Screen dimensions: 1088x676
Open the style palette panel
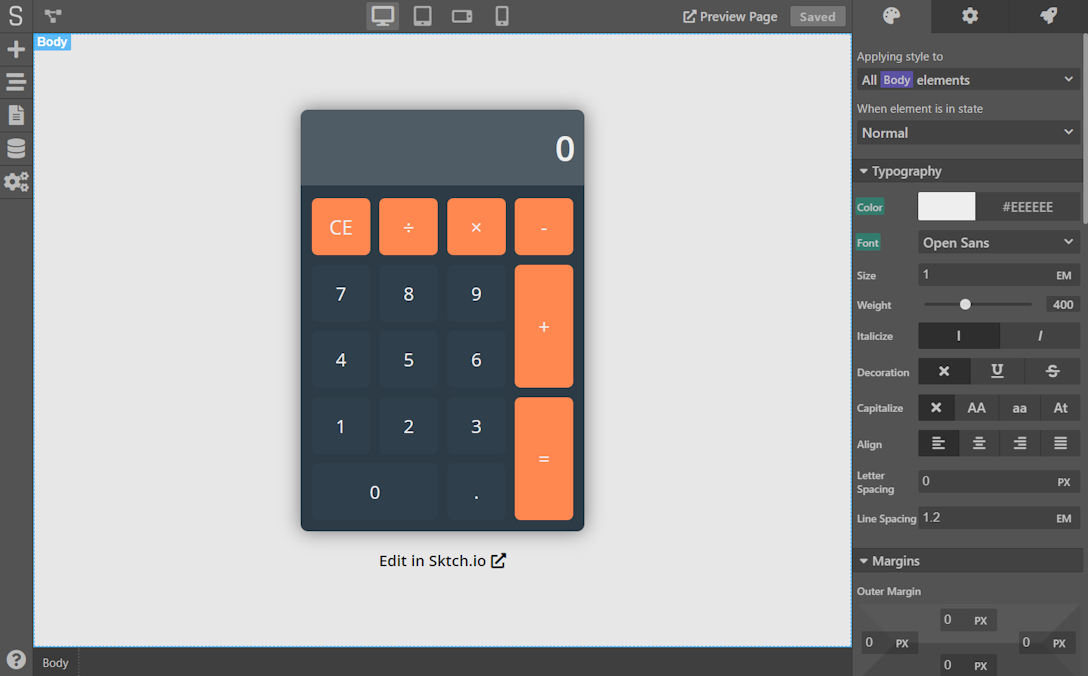[x=890, y=16]
